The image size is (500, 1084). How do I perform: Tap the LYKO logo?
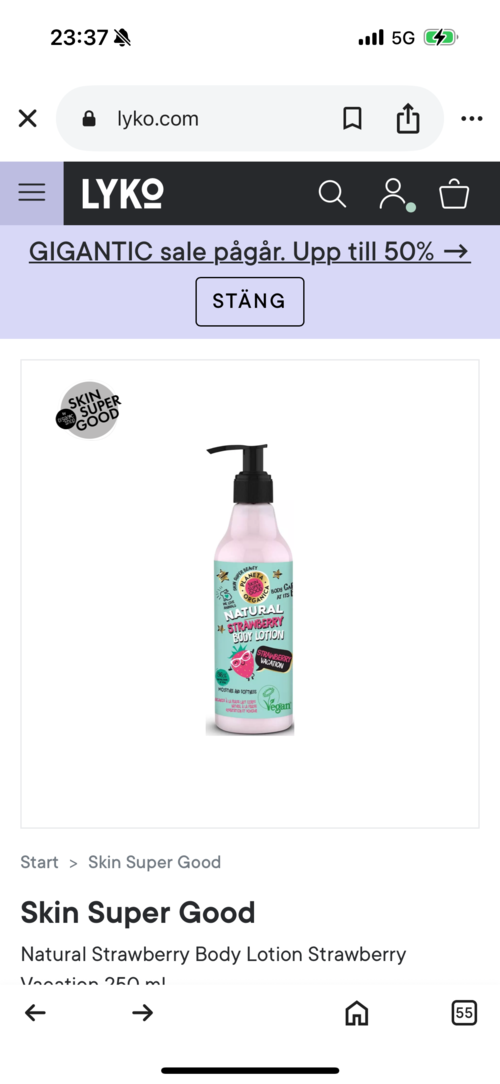pos(122,194)
